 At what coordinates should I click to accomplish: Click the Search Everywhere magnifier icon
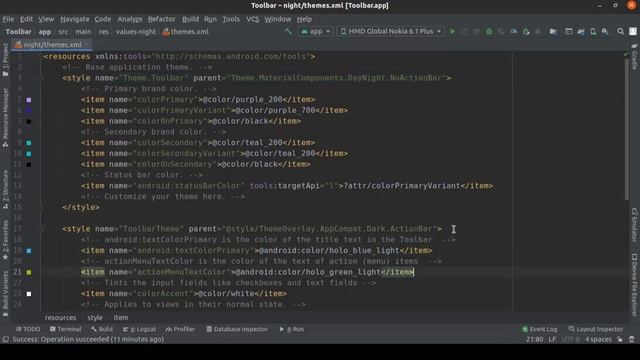click(620, 31)
